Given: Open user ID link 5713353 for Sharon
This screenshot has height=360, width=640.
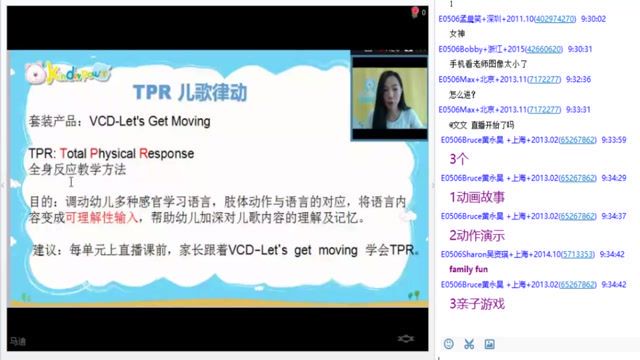Looking at the screenshot, I should coord(578,254).
